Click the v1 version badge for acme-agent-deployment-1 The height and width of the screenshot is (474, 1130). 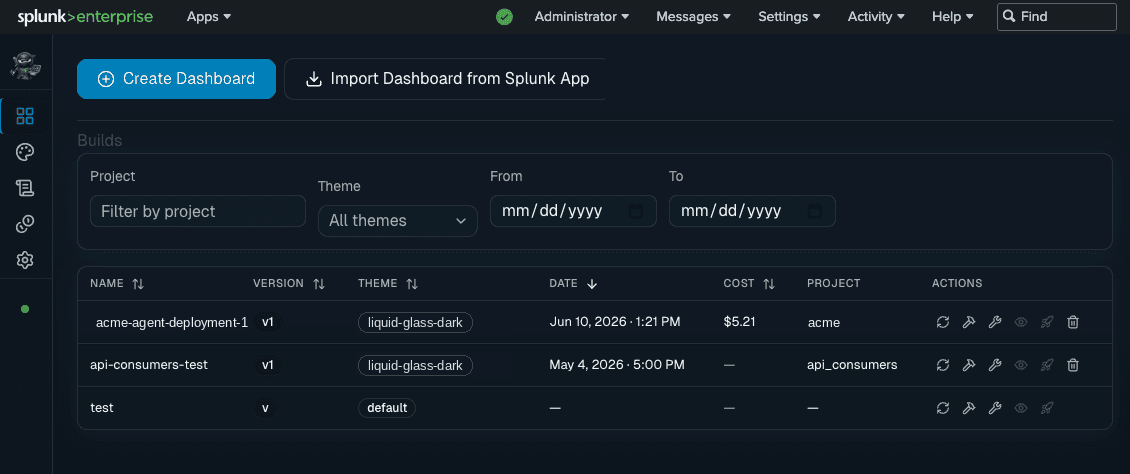(267, 322)
